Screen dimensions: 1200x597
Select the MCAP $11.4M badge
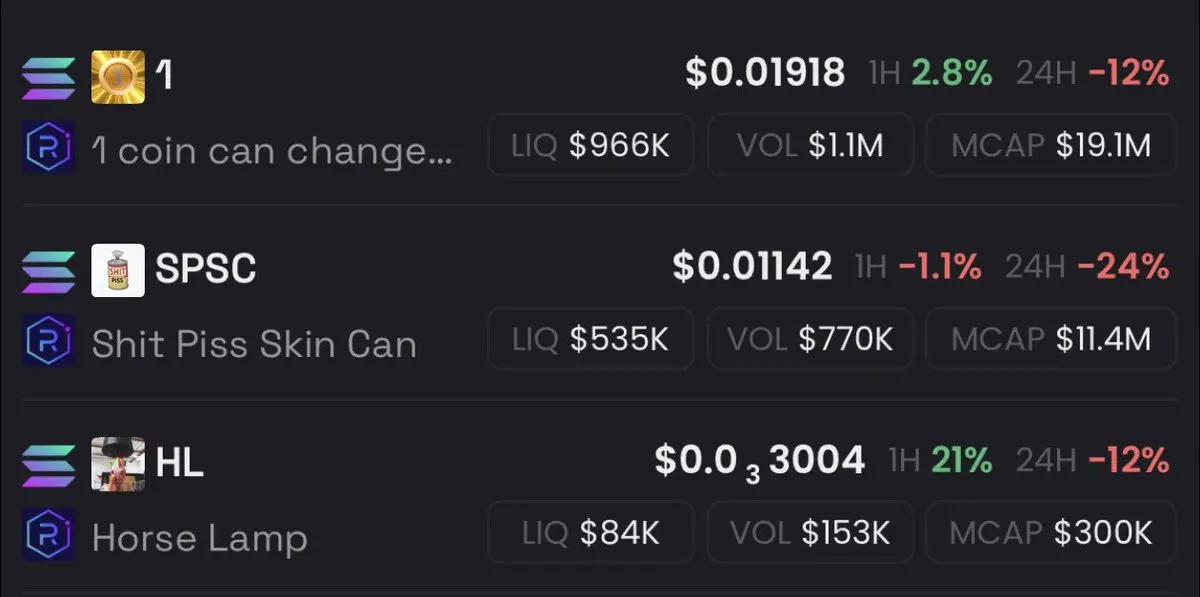1050,339
